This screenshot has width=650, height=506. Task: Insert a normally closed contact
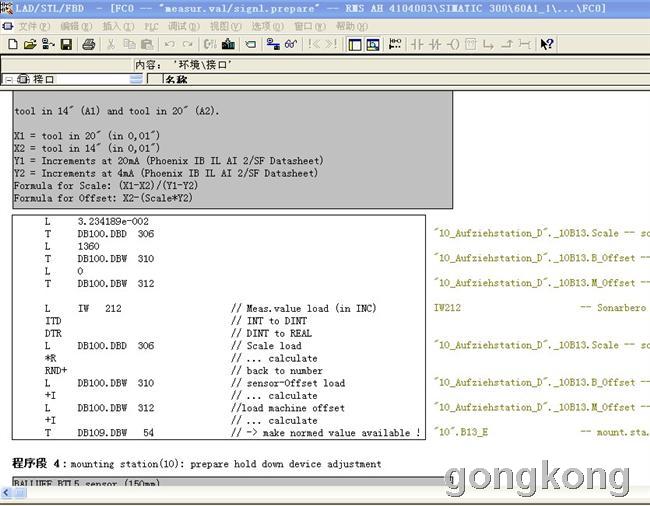pyautogui.click(x=435, y=44)
